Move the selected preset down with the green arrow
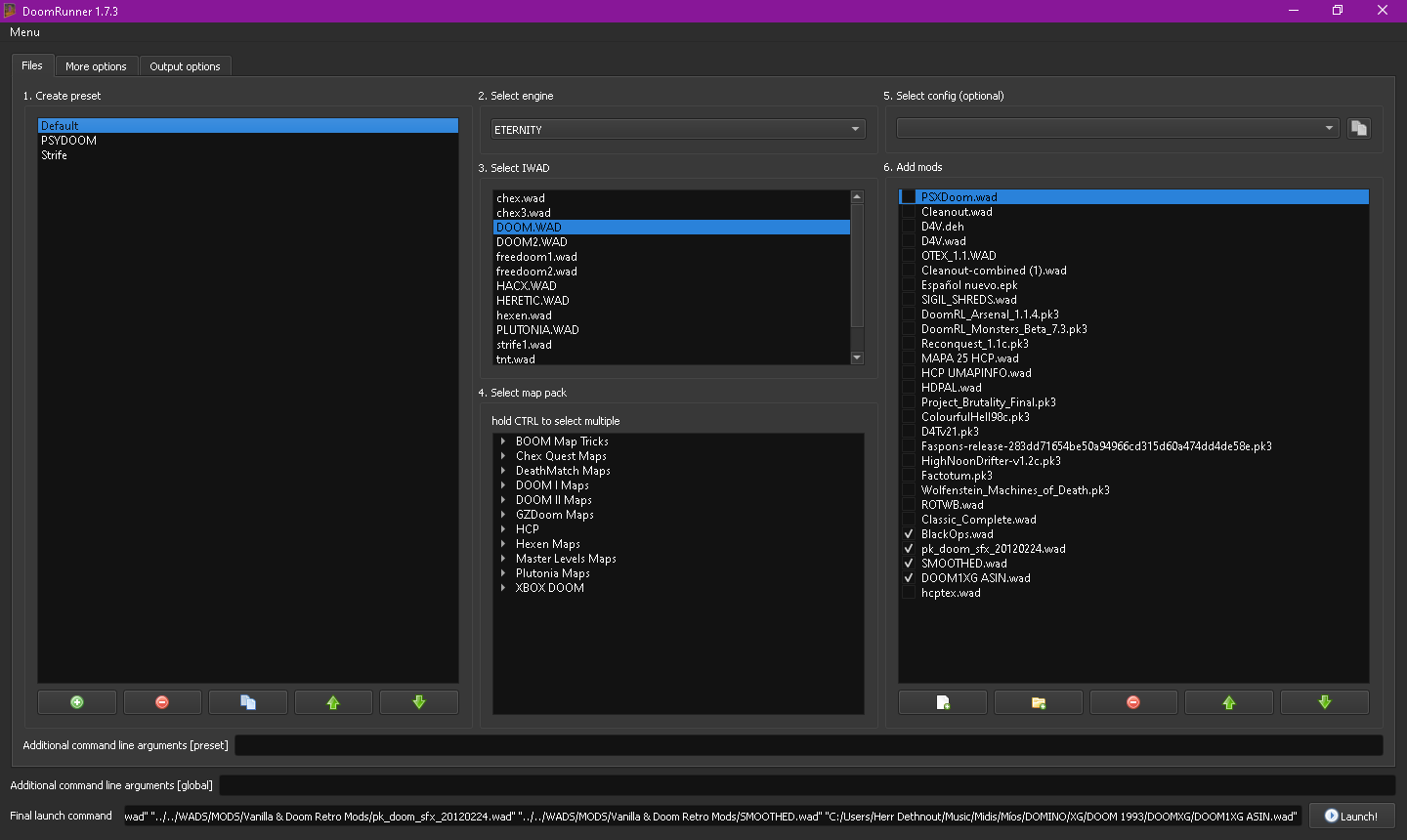Screen dimensions: 1407x840 click(x=419, y=702)
